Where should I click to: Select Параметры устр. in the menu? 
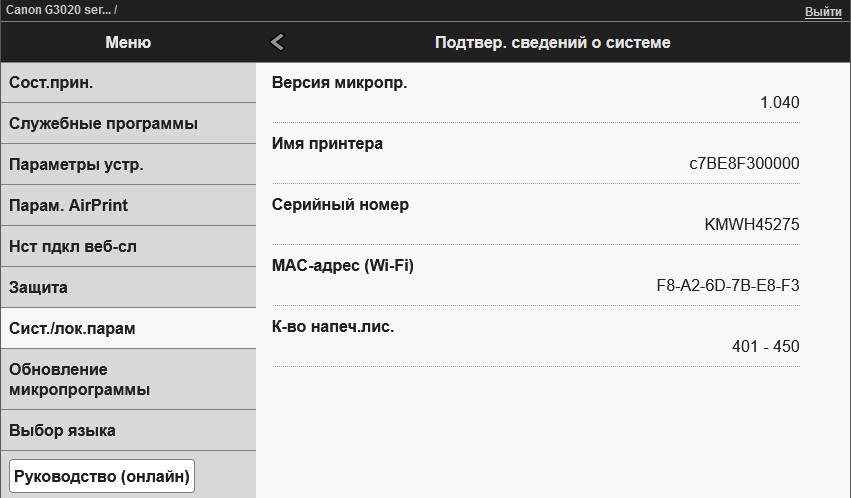pyautogui.click(x=127, y=165)
